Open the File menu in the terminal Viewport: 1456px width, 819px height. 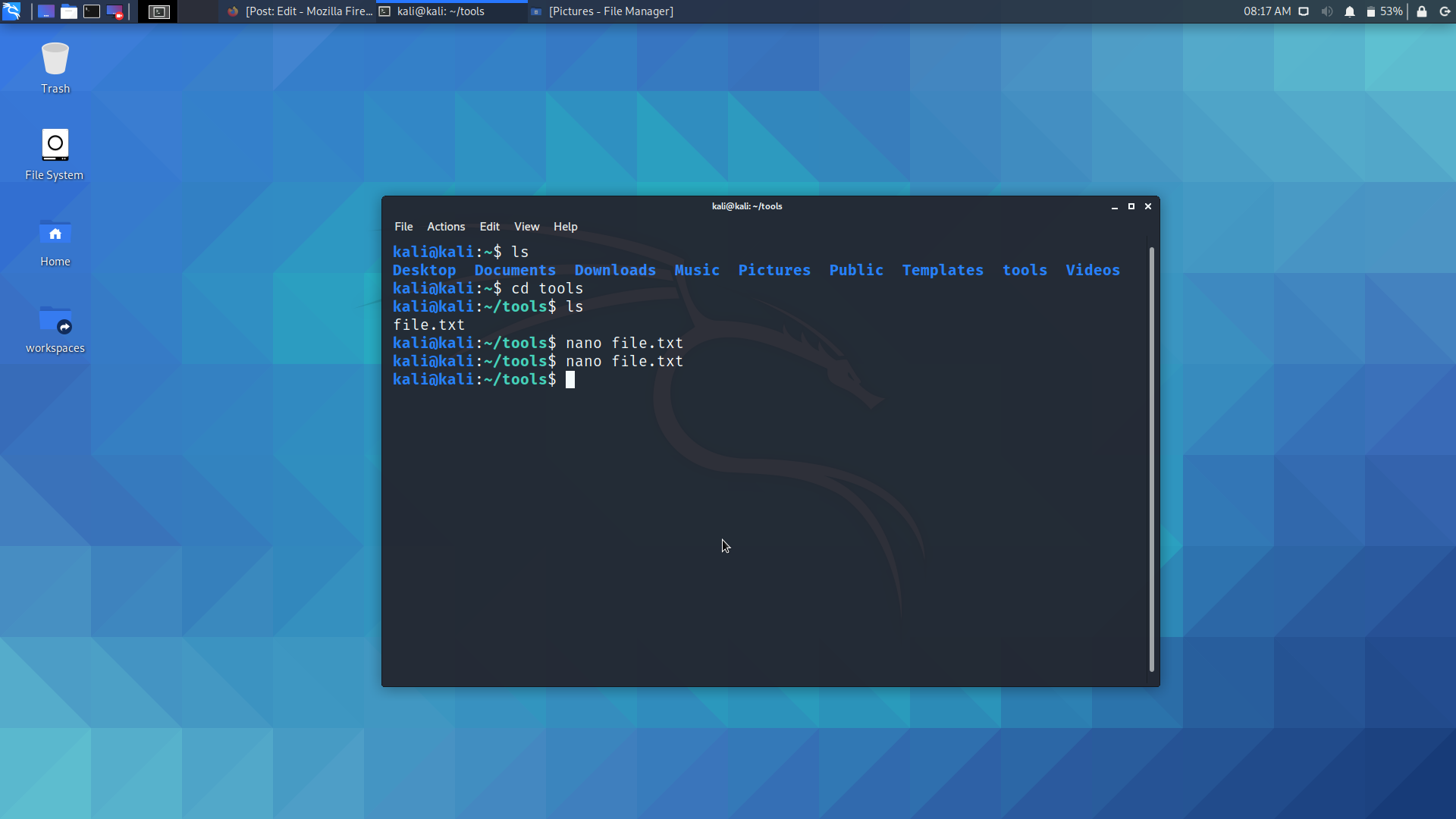pos(403,226)
